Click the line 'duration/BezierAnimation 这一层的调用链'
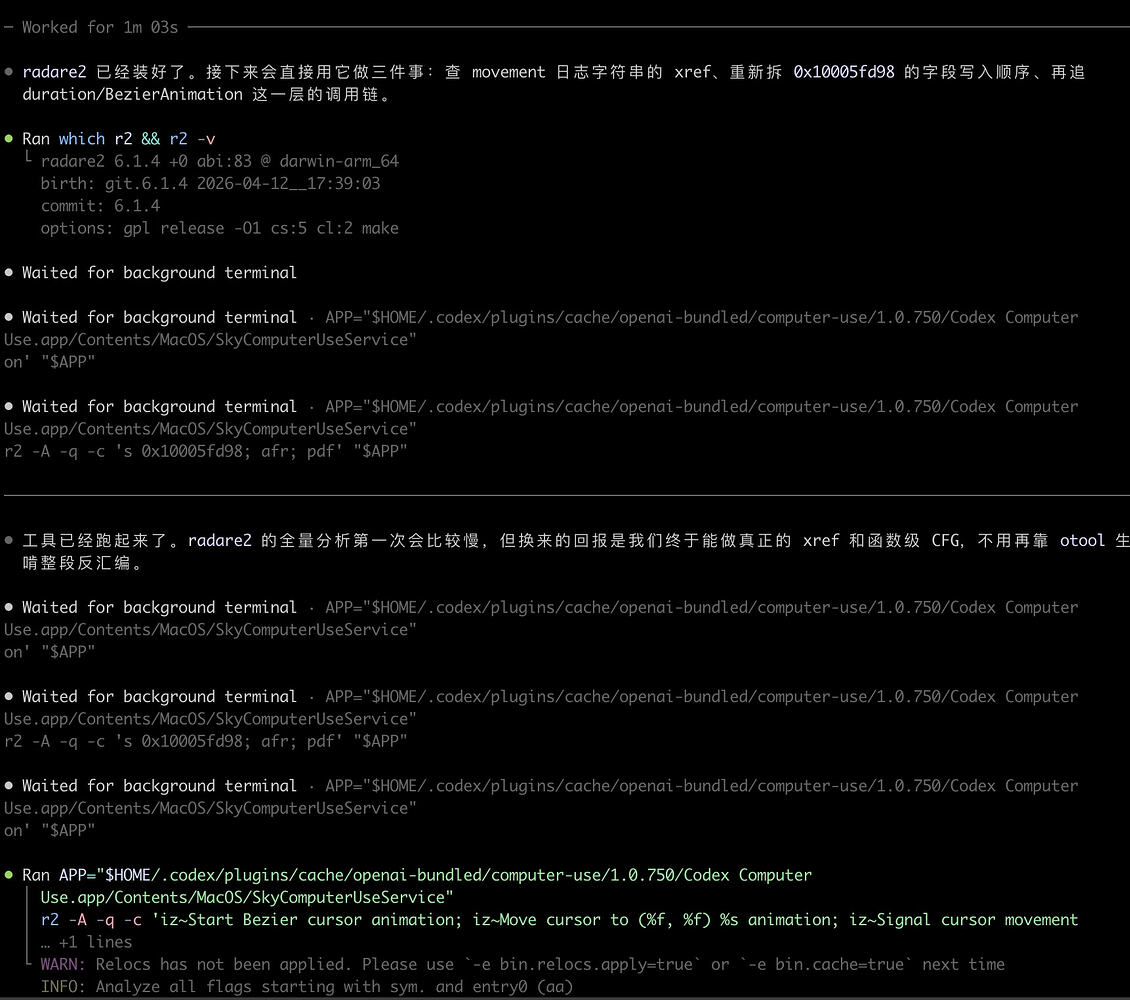 (206, 94)
